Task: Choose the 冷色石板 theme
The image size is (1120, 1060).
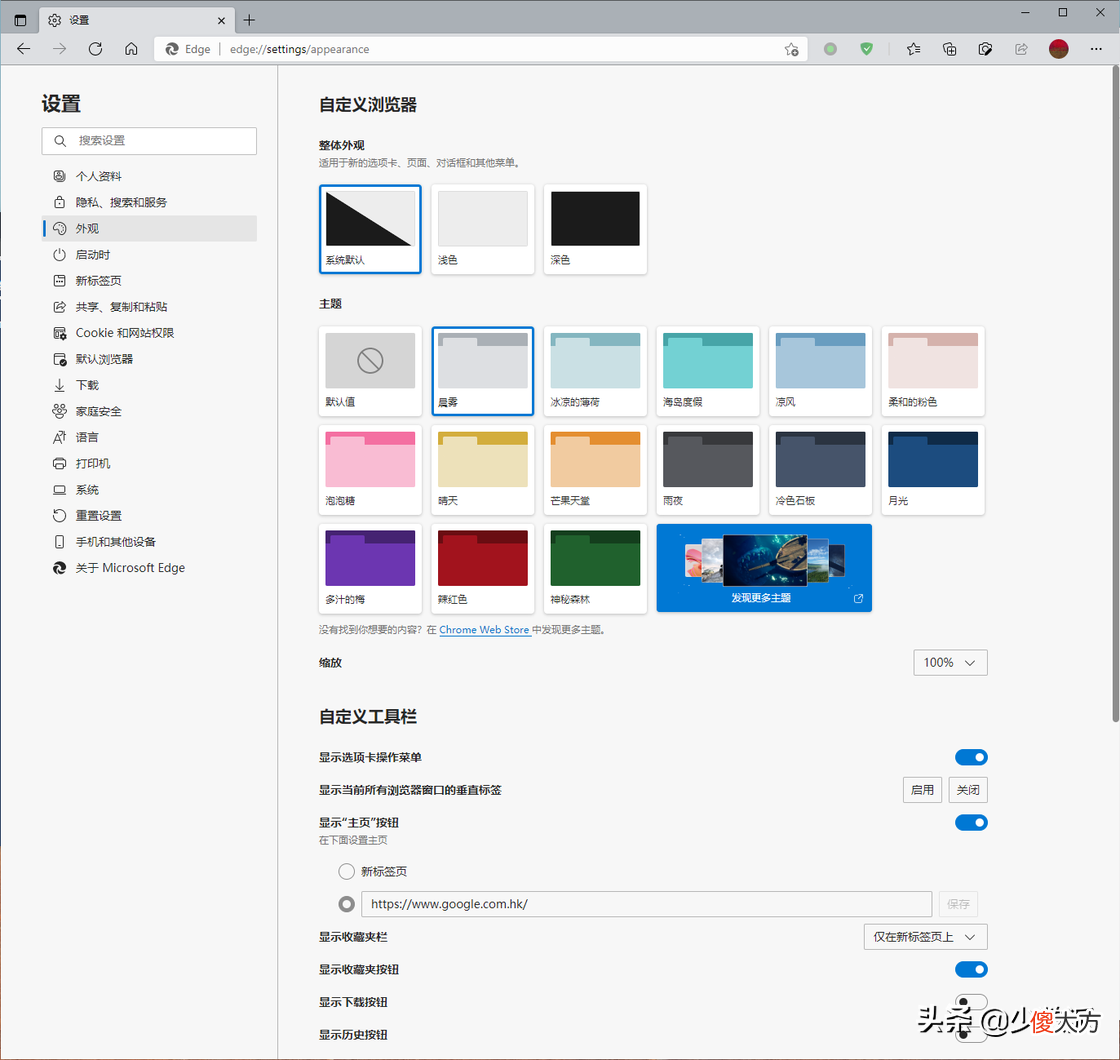Action: 821,469
